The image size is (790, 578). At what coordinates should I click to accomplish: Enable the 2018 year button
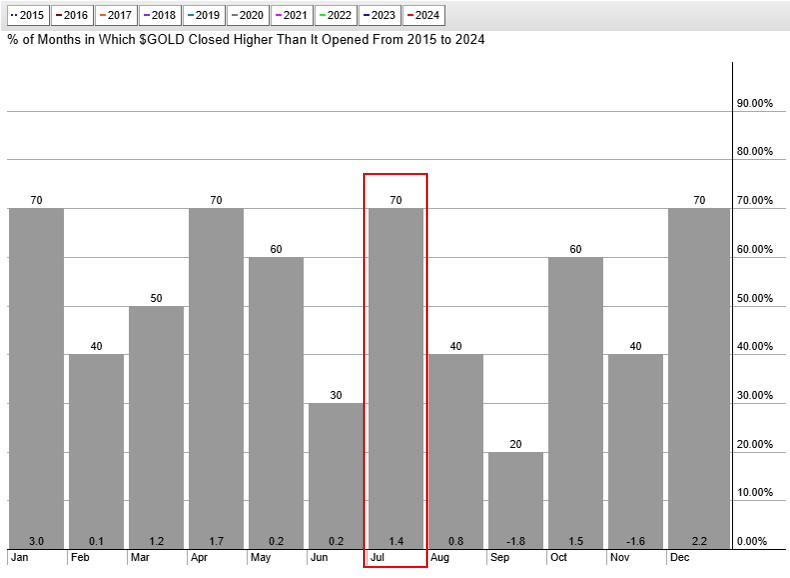pyautogui.click(x=159, y=16)
